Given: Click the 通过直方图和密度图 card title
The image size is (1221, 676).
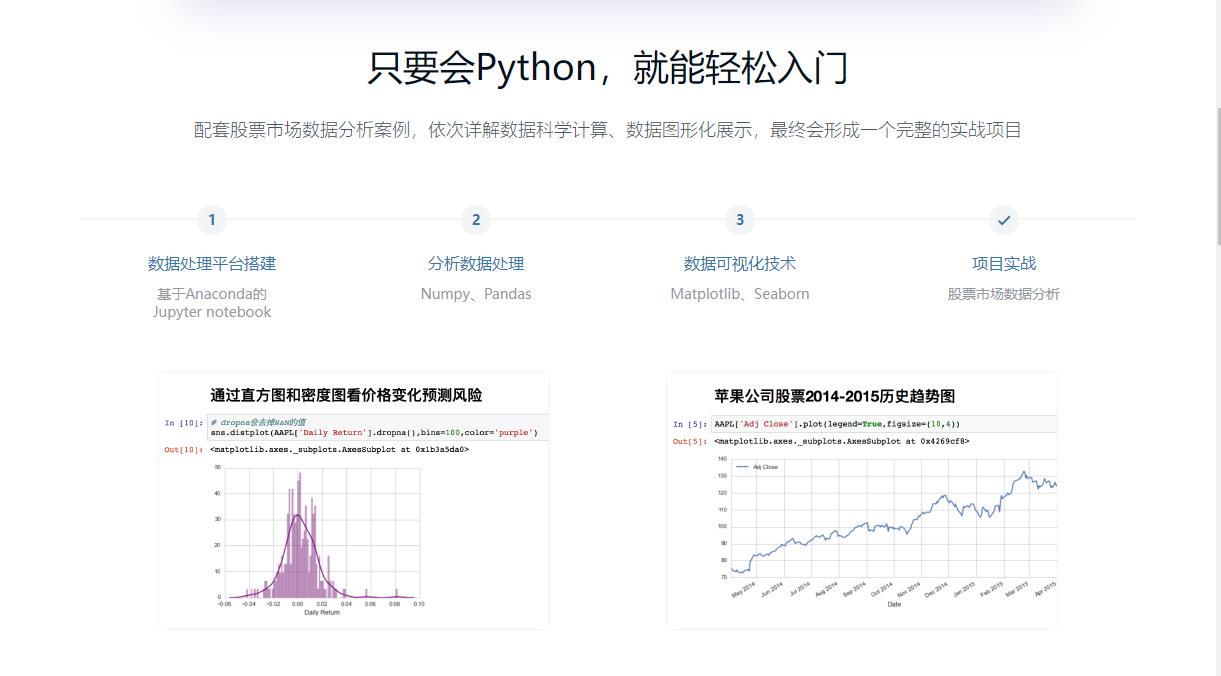Looking at the screenshot, I should [346, 396].
